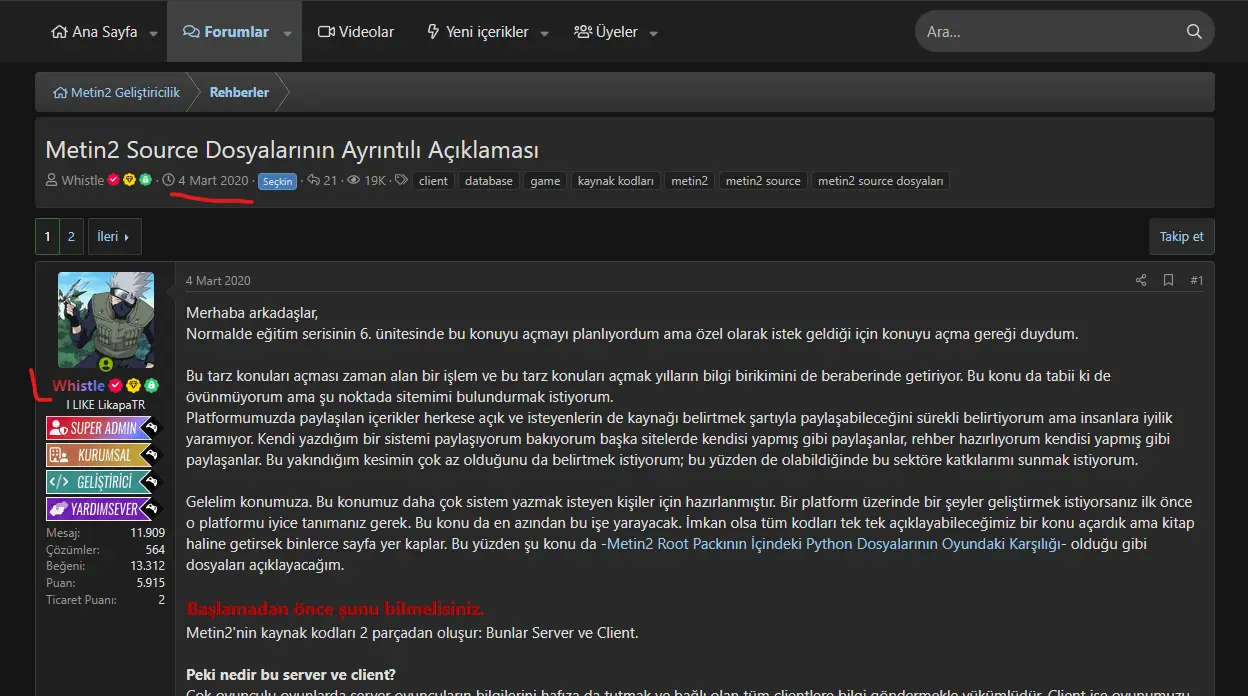The image size is (1248, 696).
Task: Go to Videolar in the navigation bar
Action: point(356,32)
